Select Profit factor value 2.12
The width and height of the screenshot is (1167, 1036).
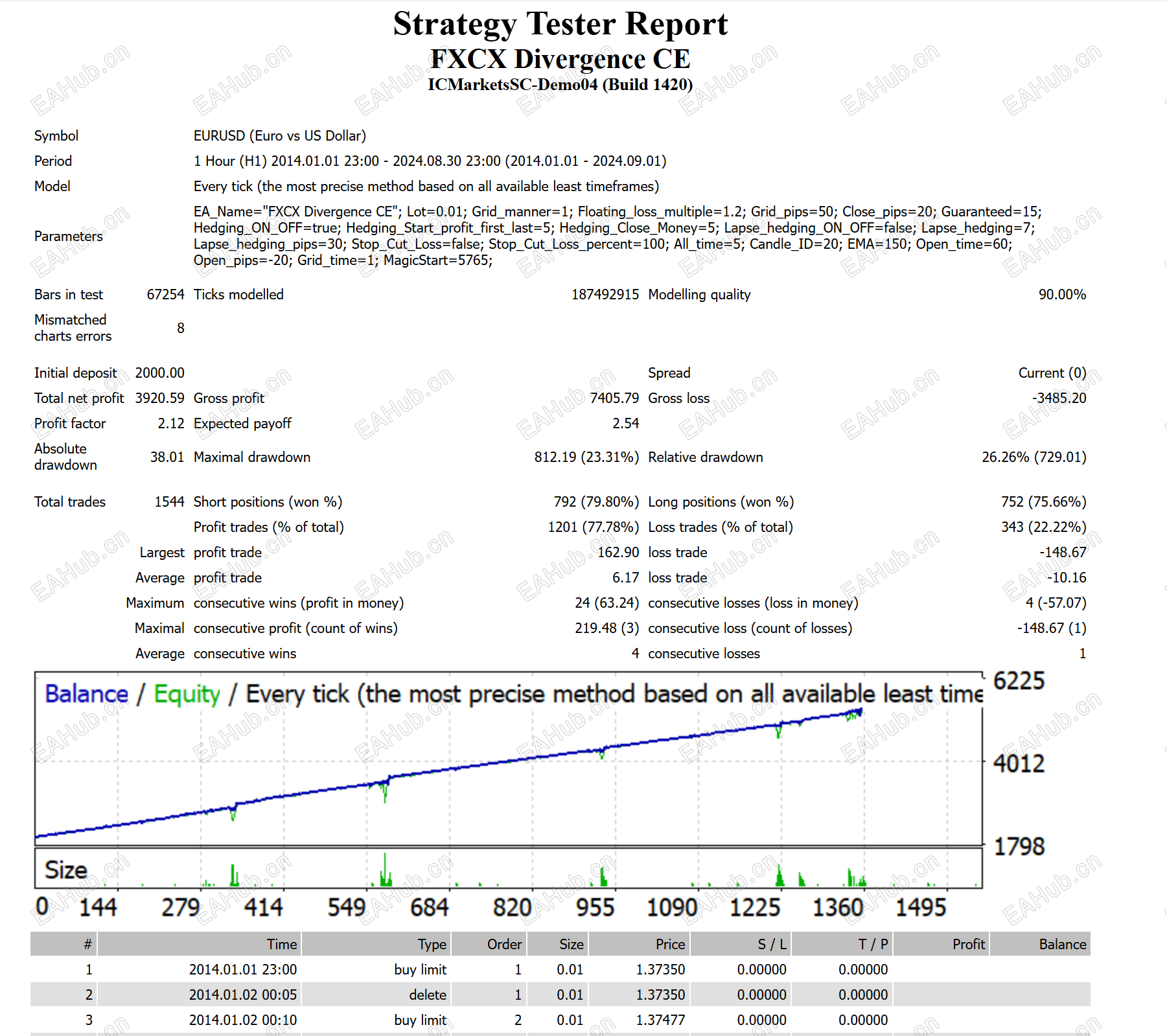(171, 423)
